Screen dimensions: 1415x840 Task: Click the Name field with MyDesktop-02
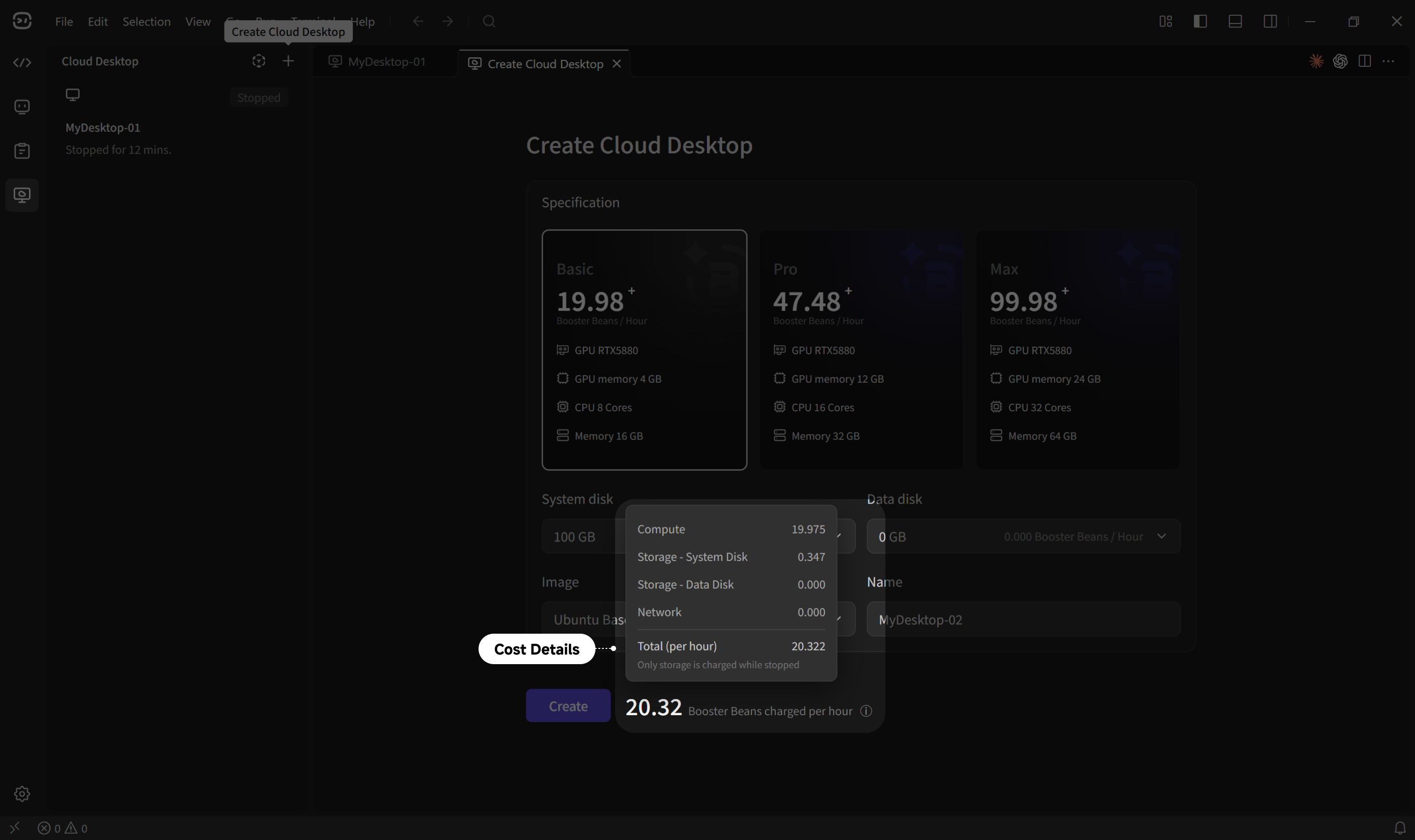(x=1023, y=619)
